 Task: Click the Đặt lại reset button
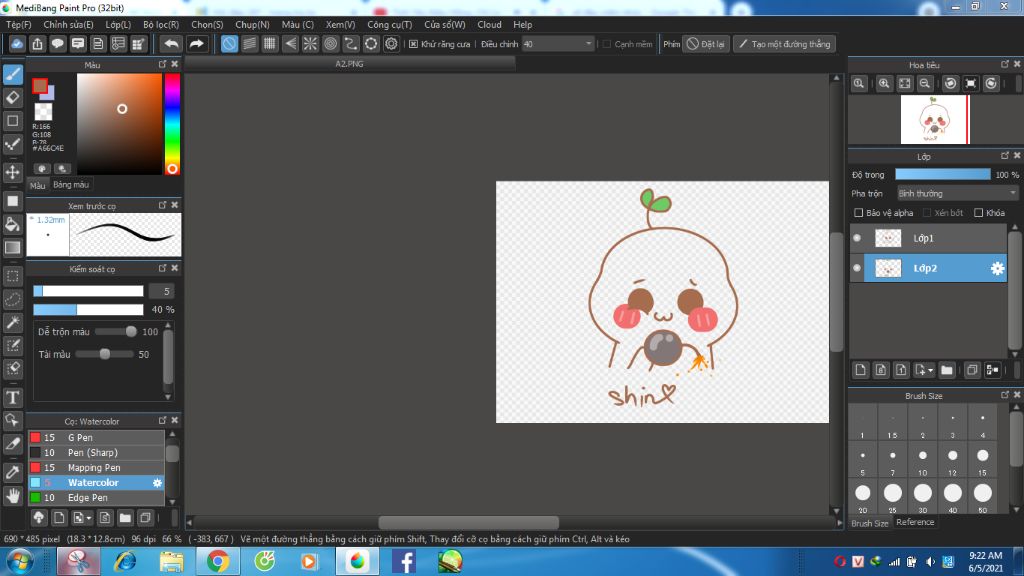706,44
